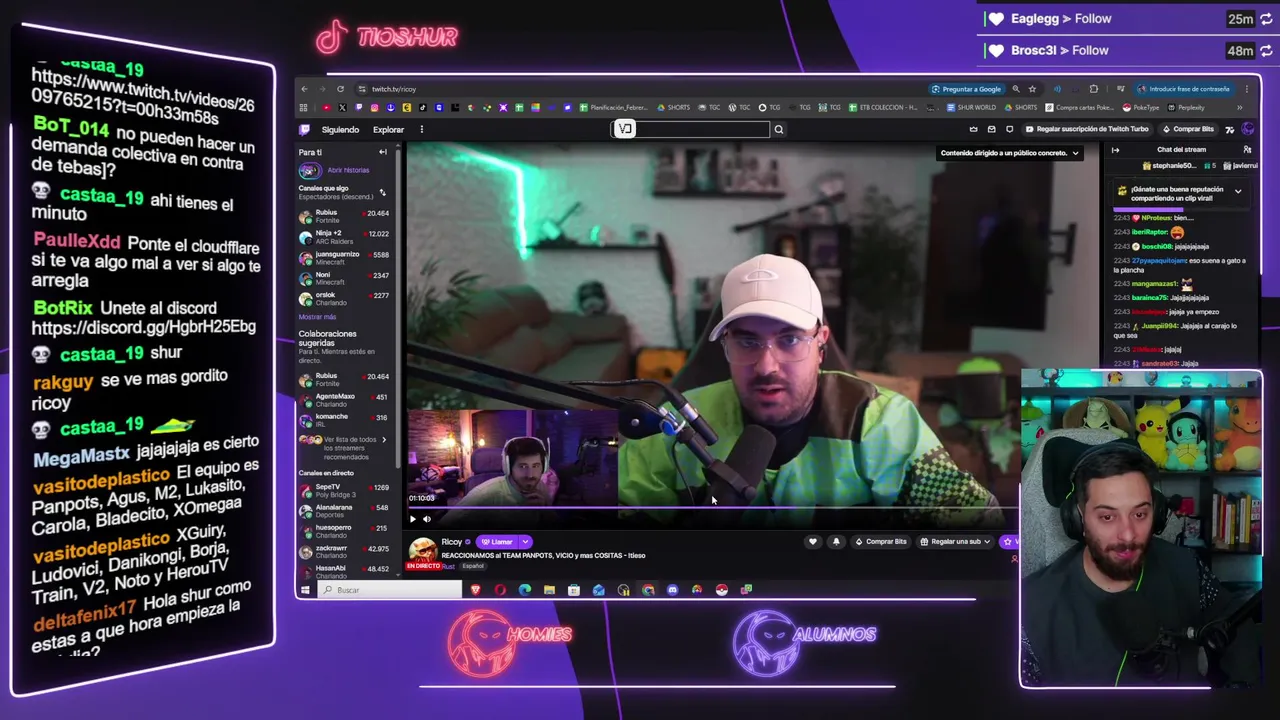The width and height of the screenshot is (1280, 720).
Task: Expand the recommended streamers list arrow
Action: click(383, 440)
